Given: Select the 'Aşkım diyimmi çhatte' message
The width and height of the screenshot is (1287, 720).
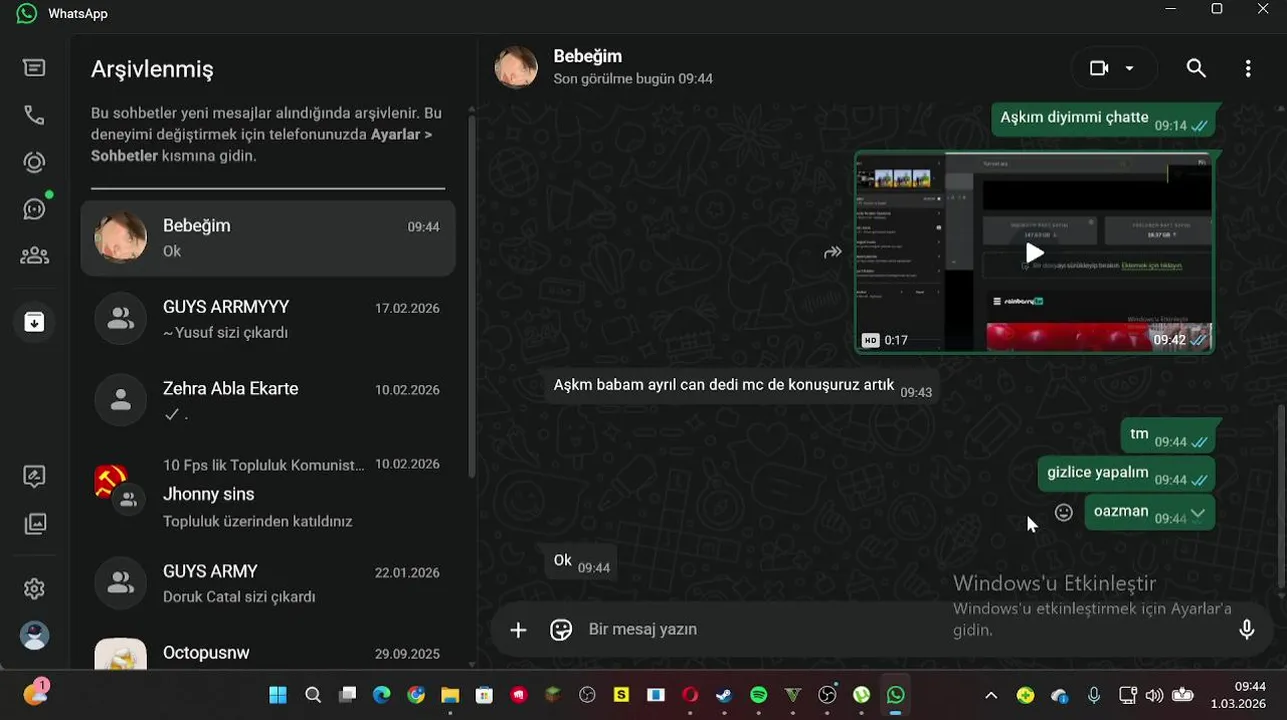Looking at the screenshot, I should [x=1104, y=118].
